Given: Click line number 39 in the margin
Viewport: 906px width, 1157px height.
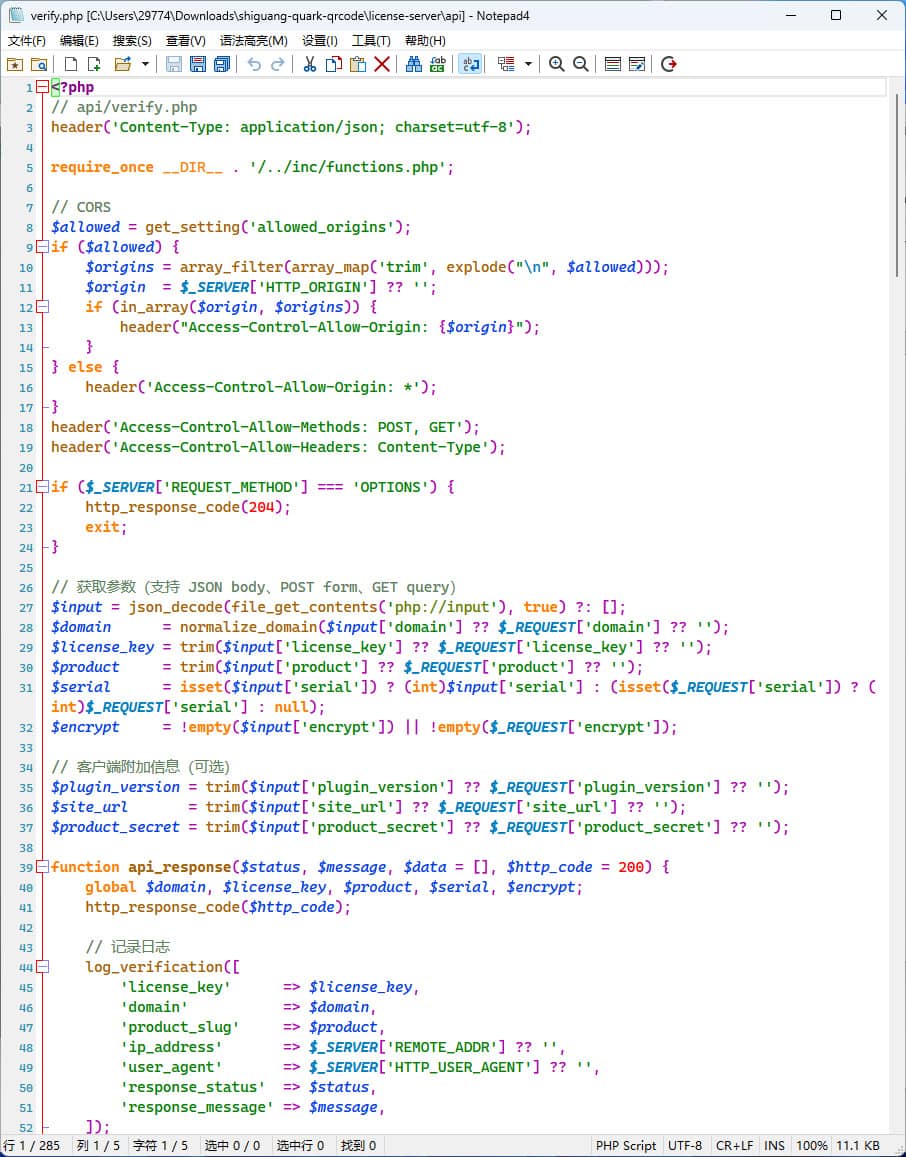Looking at the screenshot, I should (x=26, y=867).
